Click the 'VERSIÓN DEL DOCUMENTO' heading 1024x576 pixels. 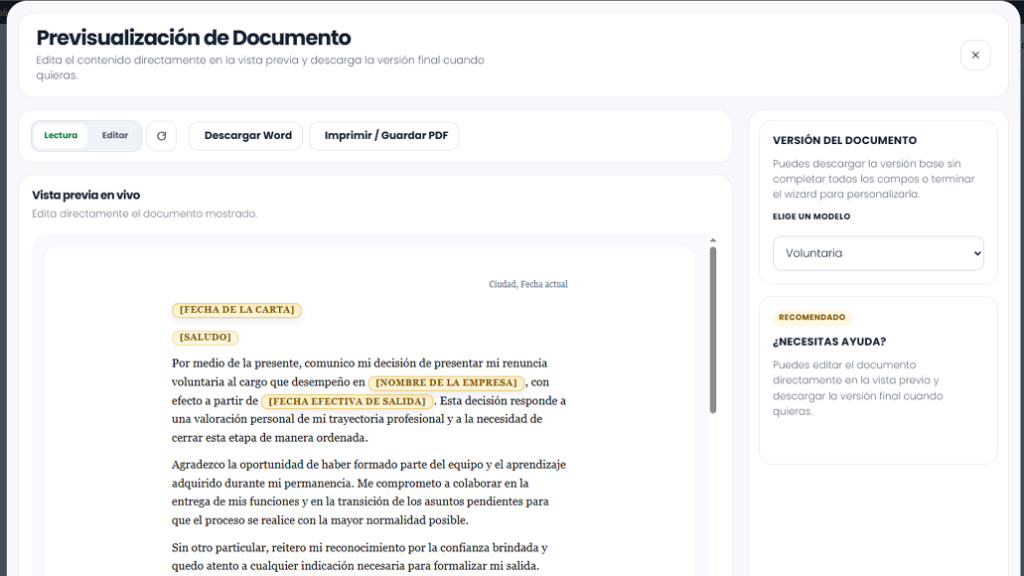[x=844, y=140]
